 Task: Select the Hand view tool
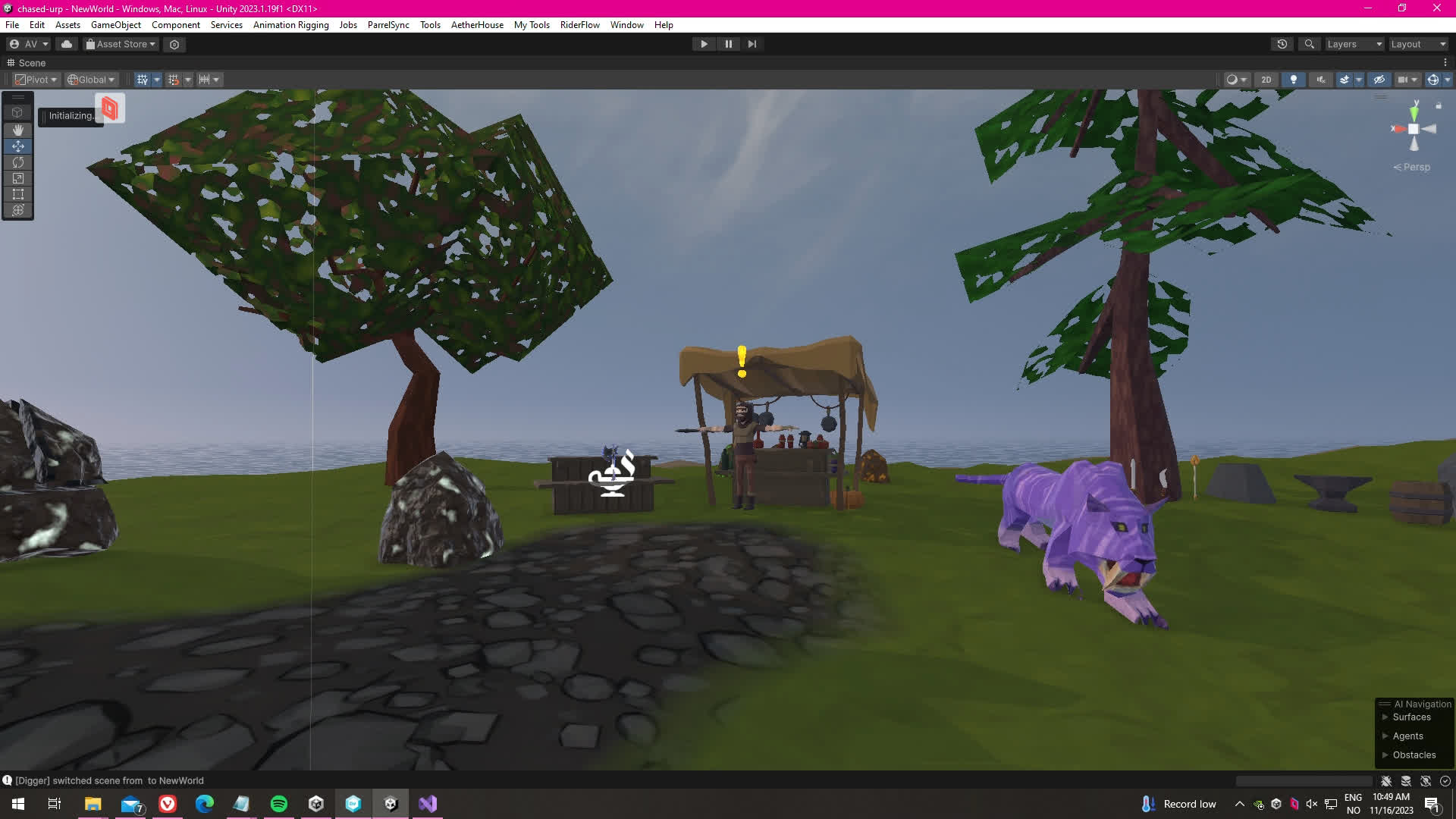pyautogui.click(x=17, y=130)
